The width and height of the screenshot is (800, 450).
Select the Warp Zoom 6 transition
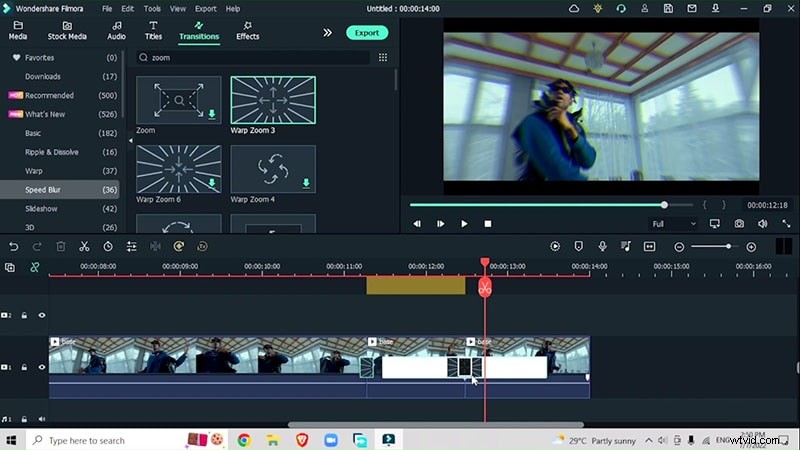[x=179, y=169]
